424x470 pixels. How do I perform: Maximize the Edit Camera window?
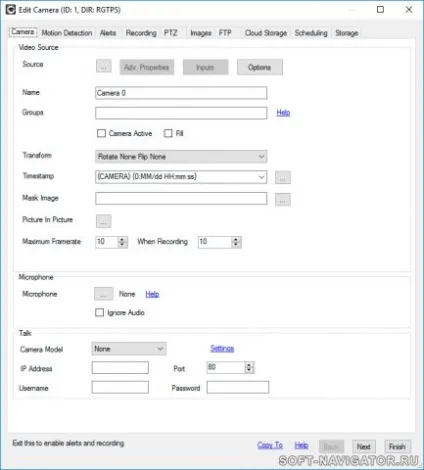tap(380, 9)
